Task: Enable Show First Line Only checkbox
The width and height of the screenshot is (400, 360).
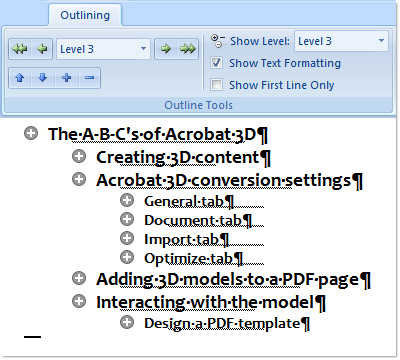Action: [216, 85]
